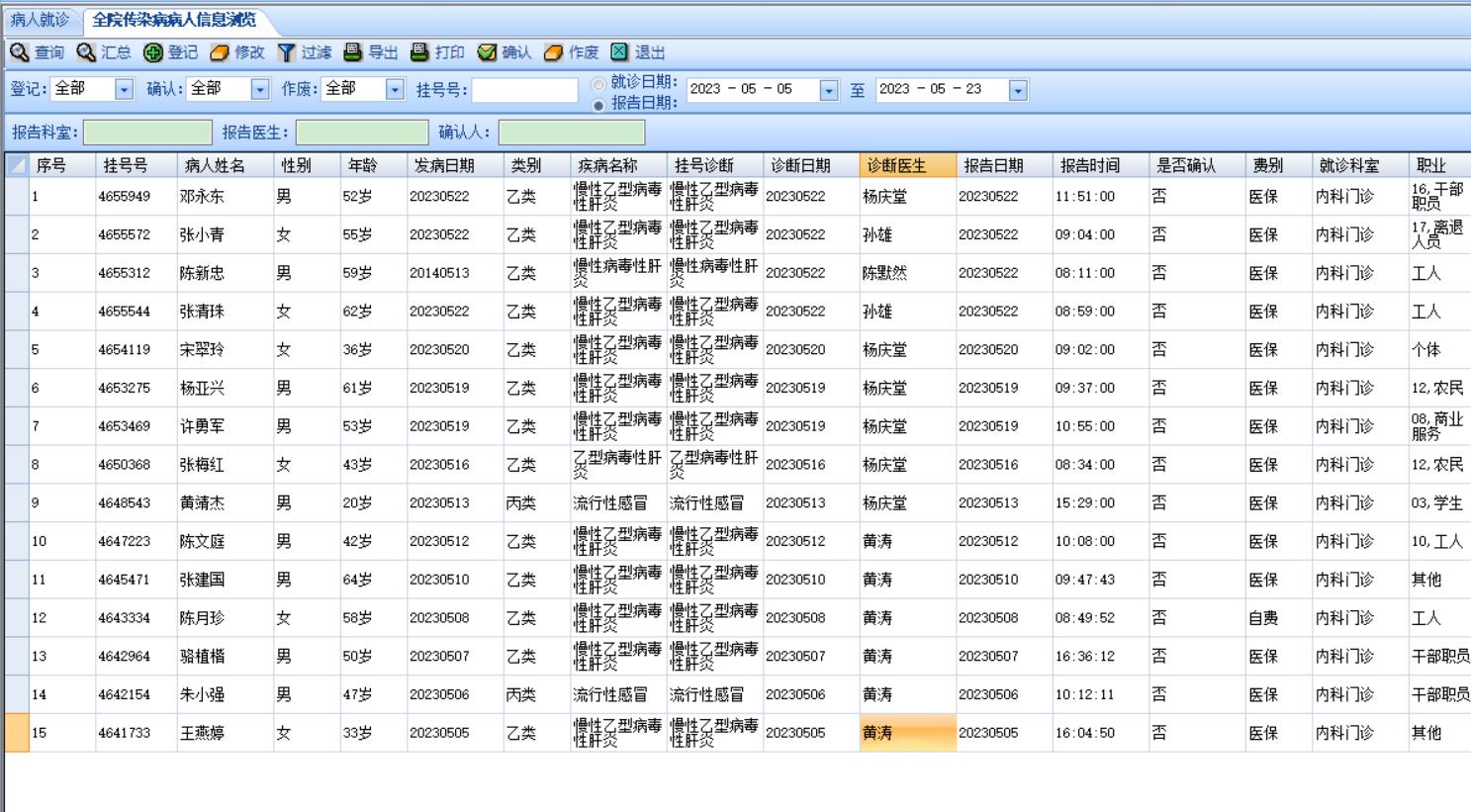Switch to the 病人就诊 tab
This screenshot has height=812, width=1471.
tap(40, 20)
